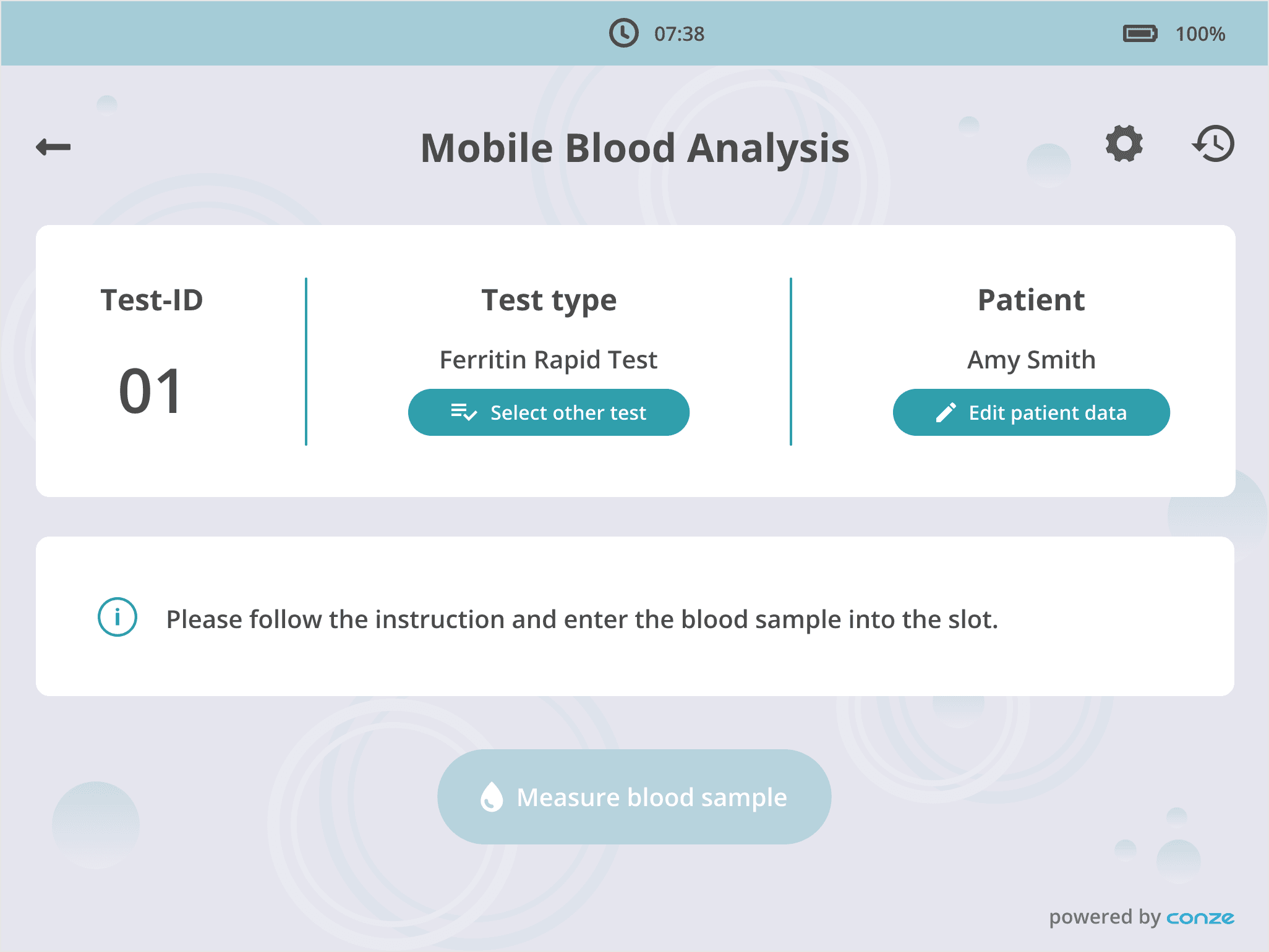Click the Ferritin Rapid Test label

click(549, 360)
